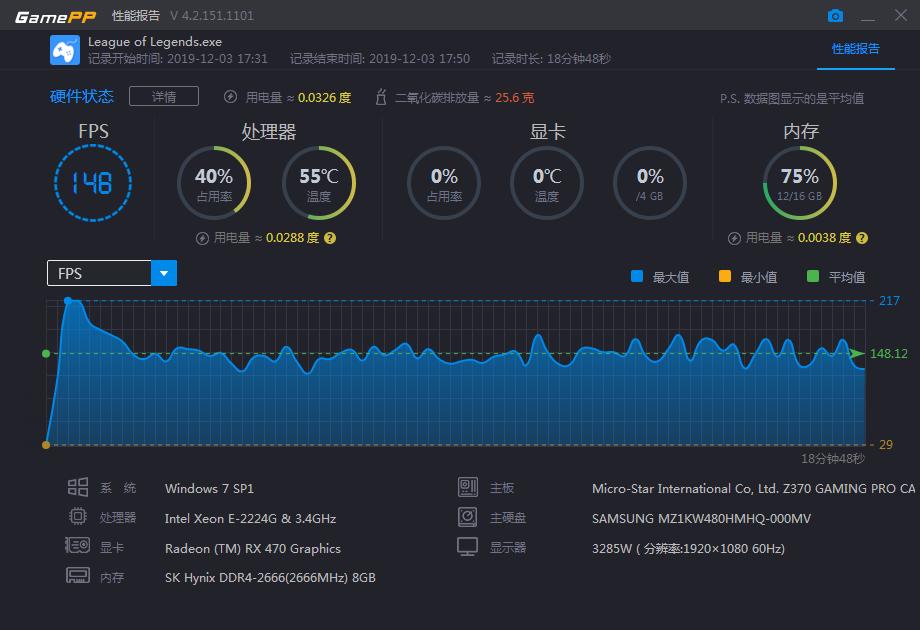The image size is (920, 630).
Task: Switch to the 性能报告 tab
Action: (855, 49)
